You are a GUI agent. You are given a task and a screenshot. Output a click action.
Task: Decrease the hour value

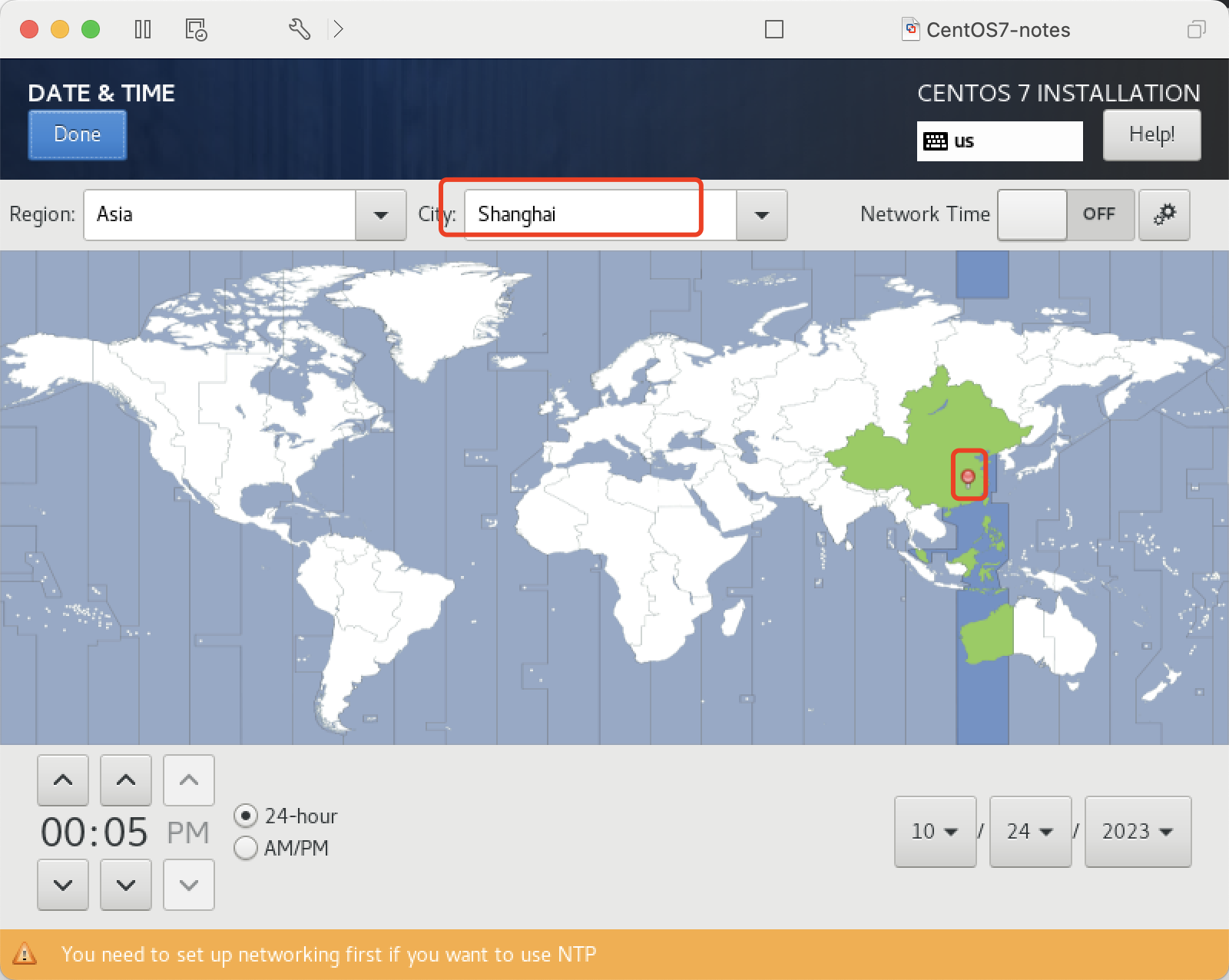pos(63,885)
